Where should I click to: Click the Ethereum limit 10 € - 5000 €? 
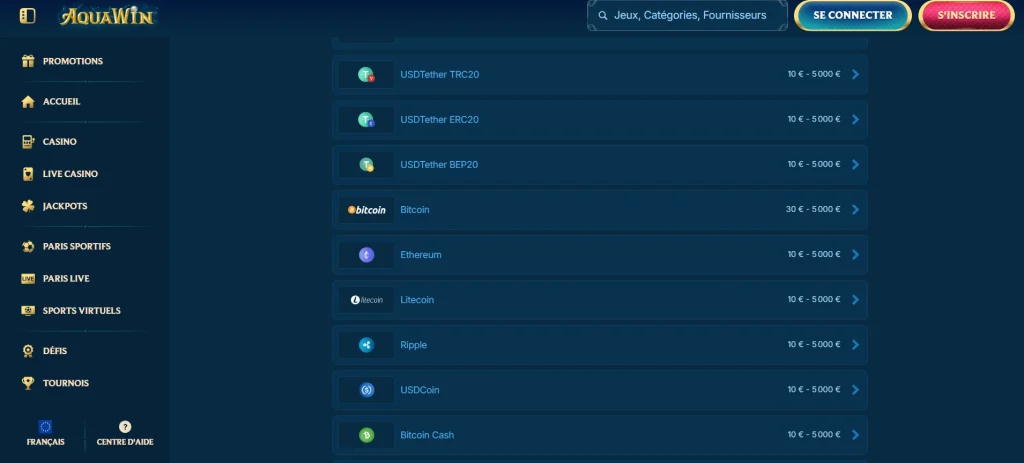click(x=814, y=255)
